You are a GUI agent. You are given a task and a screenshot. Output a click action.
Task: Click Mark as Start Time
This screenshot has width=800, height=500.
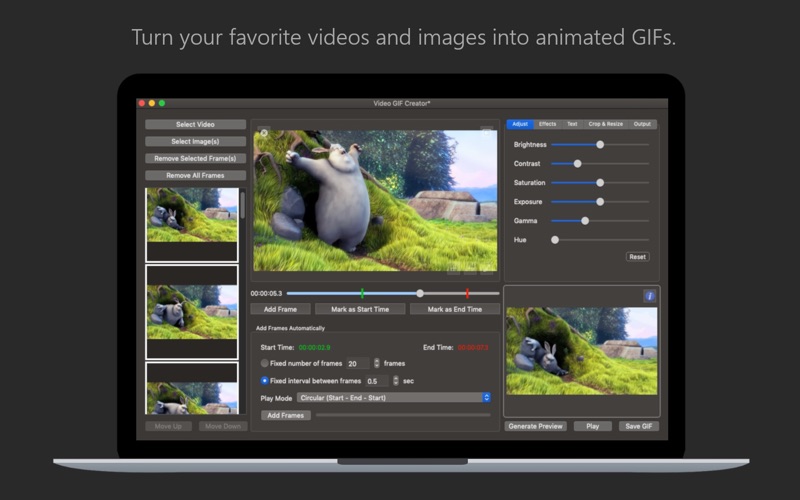pos(360,309)
